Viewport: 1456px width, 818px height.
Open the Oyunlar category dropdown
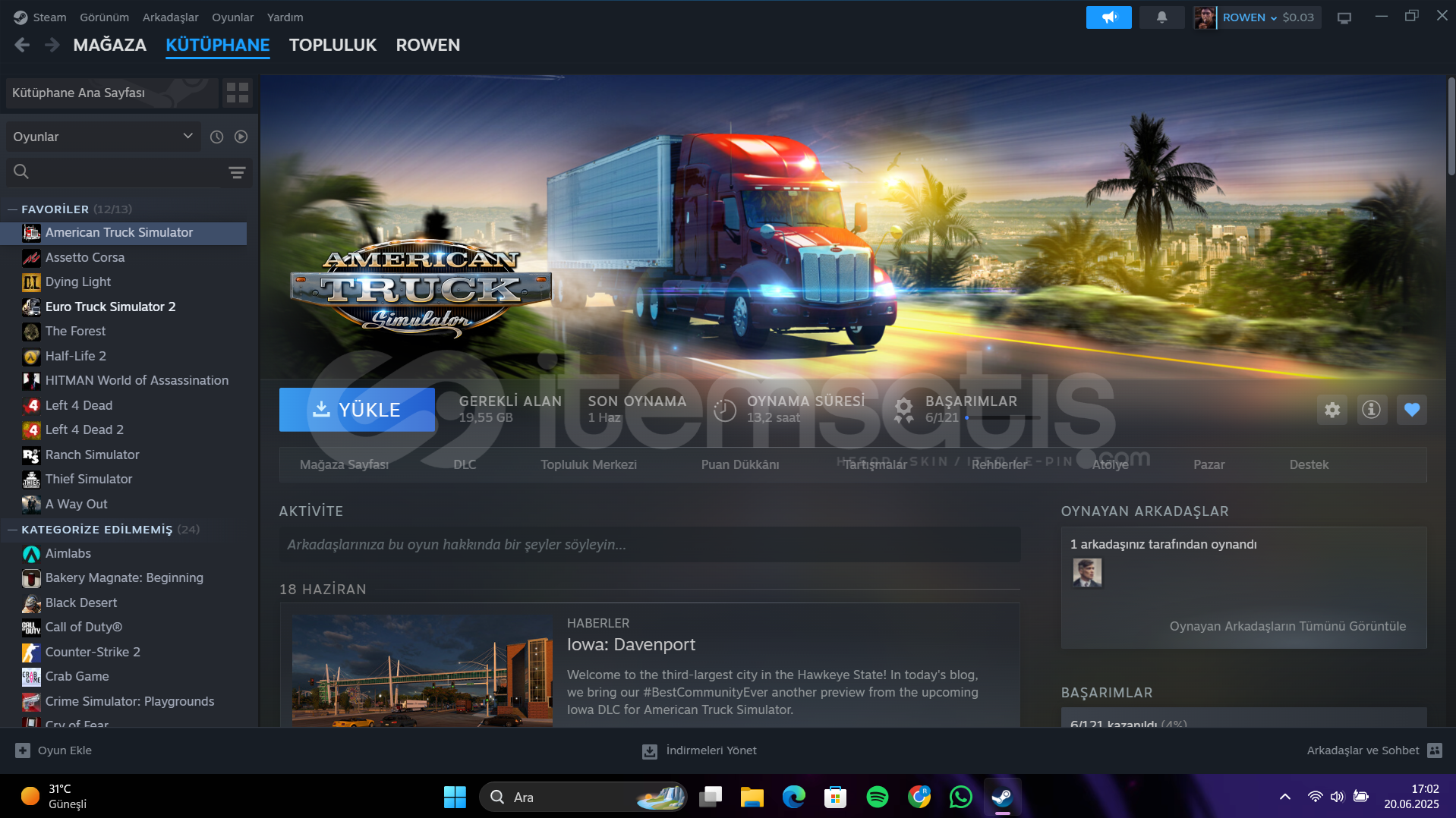point(103,137)
